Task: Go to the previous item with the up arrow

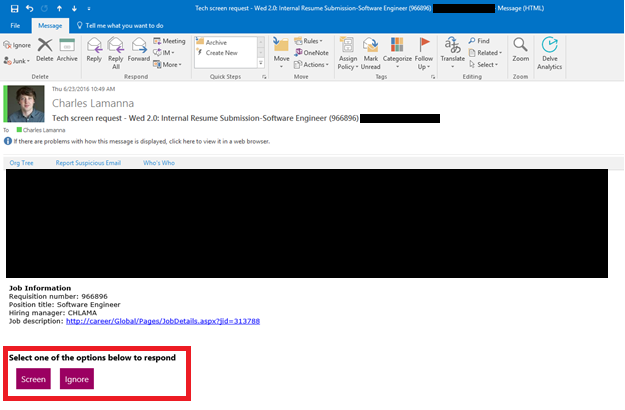Action: (59, 8)
